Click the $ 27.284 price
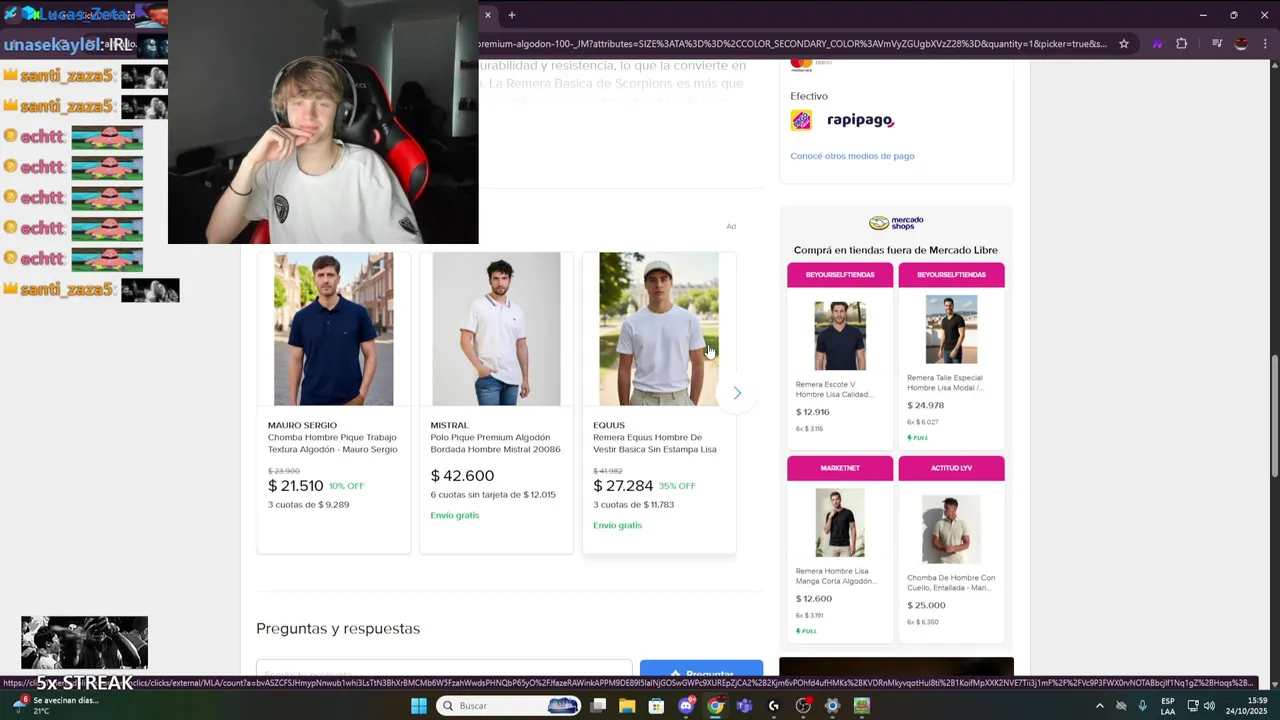The width and height of the screenshot is (1280, 720). [x=623, y=486]
